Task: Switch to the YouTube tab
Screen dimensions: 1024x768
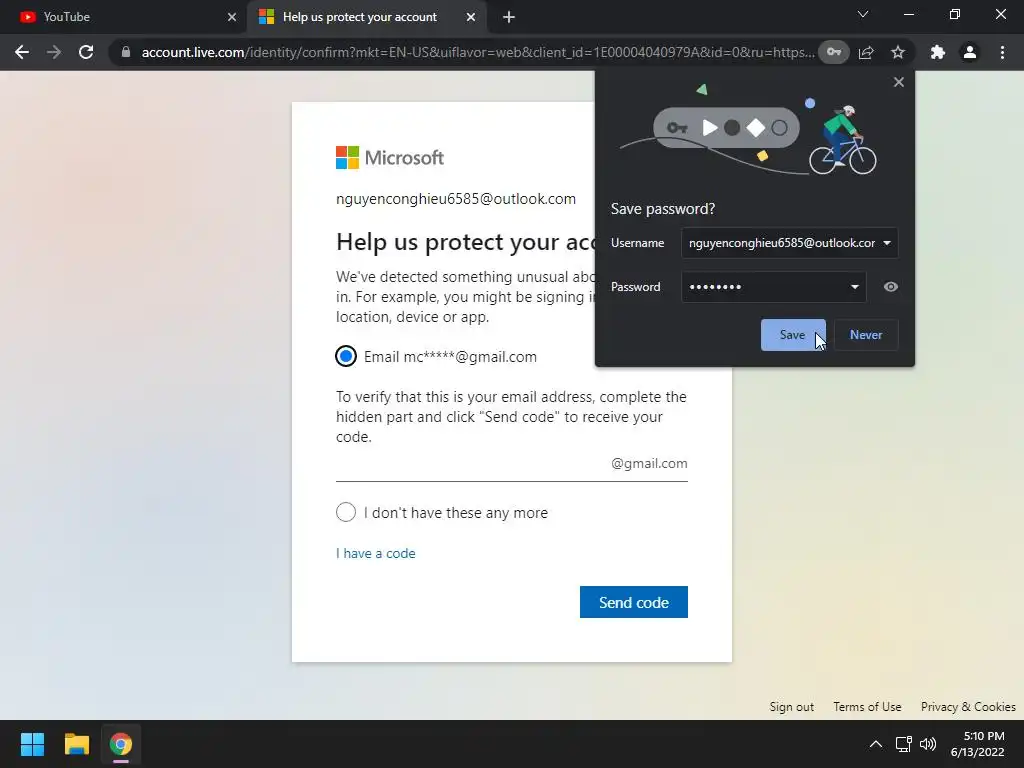Action: click(124, 17)
